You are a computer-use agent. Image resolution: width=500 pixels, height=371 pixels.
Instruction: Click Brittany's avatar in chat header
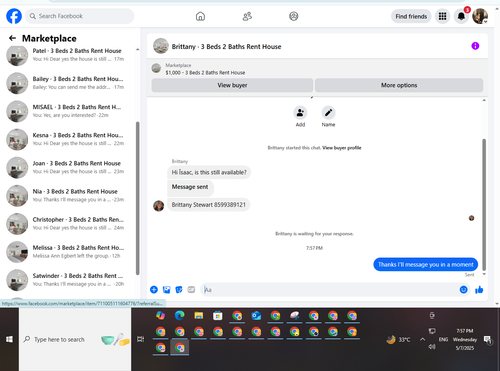[161, 46]
